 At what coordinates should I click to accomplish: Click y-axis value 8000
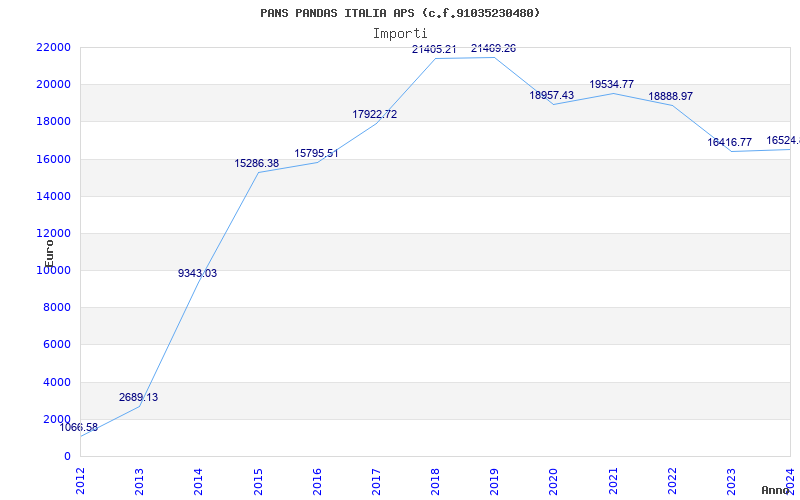click(x=57, y=308)
